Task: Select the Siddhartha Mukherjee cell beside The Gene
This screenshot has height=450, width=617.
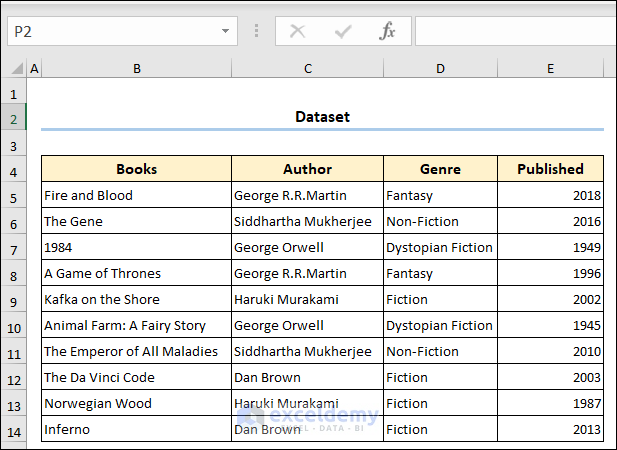Action: tap(307, 221)
